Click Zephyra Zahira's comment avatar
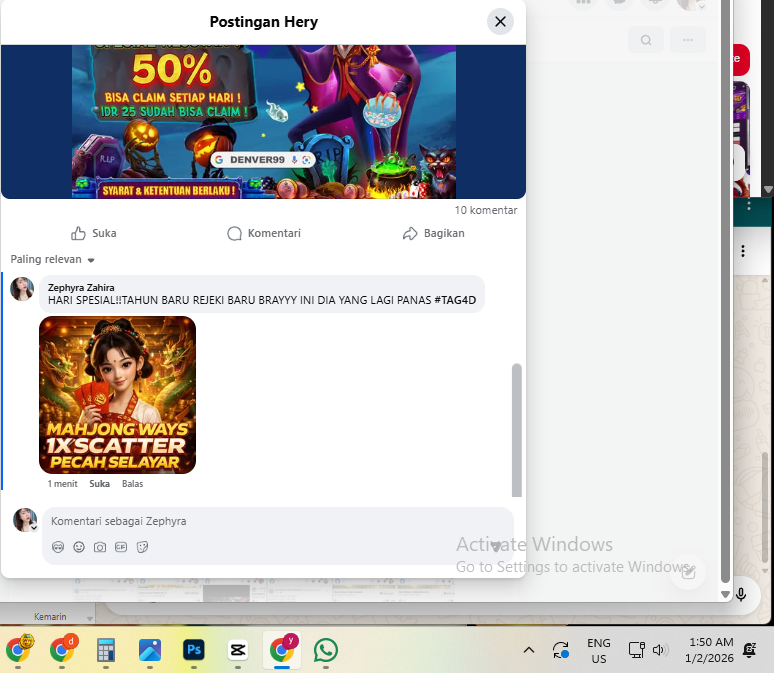 point(22,289)
